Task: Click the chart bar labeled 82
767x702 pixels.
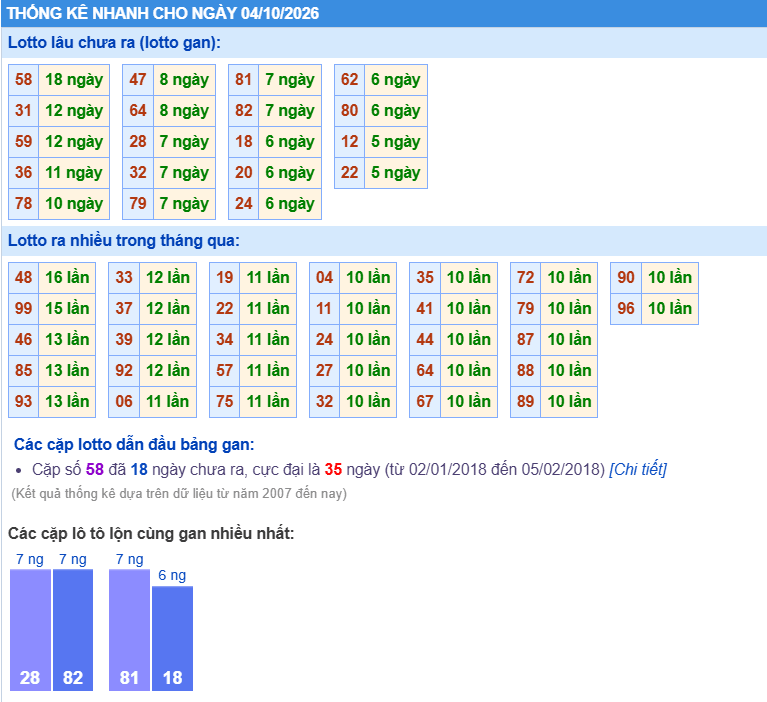Action: [73, 630]
